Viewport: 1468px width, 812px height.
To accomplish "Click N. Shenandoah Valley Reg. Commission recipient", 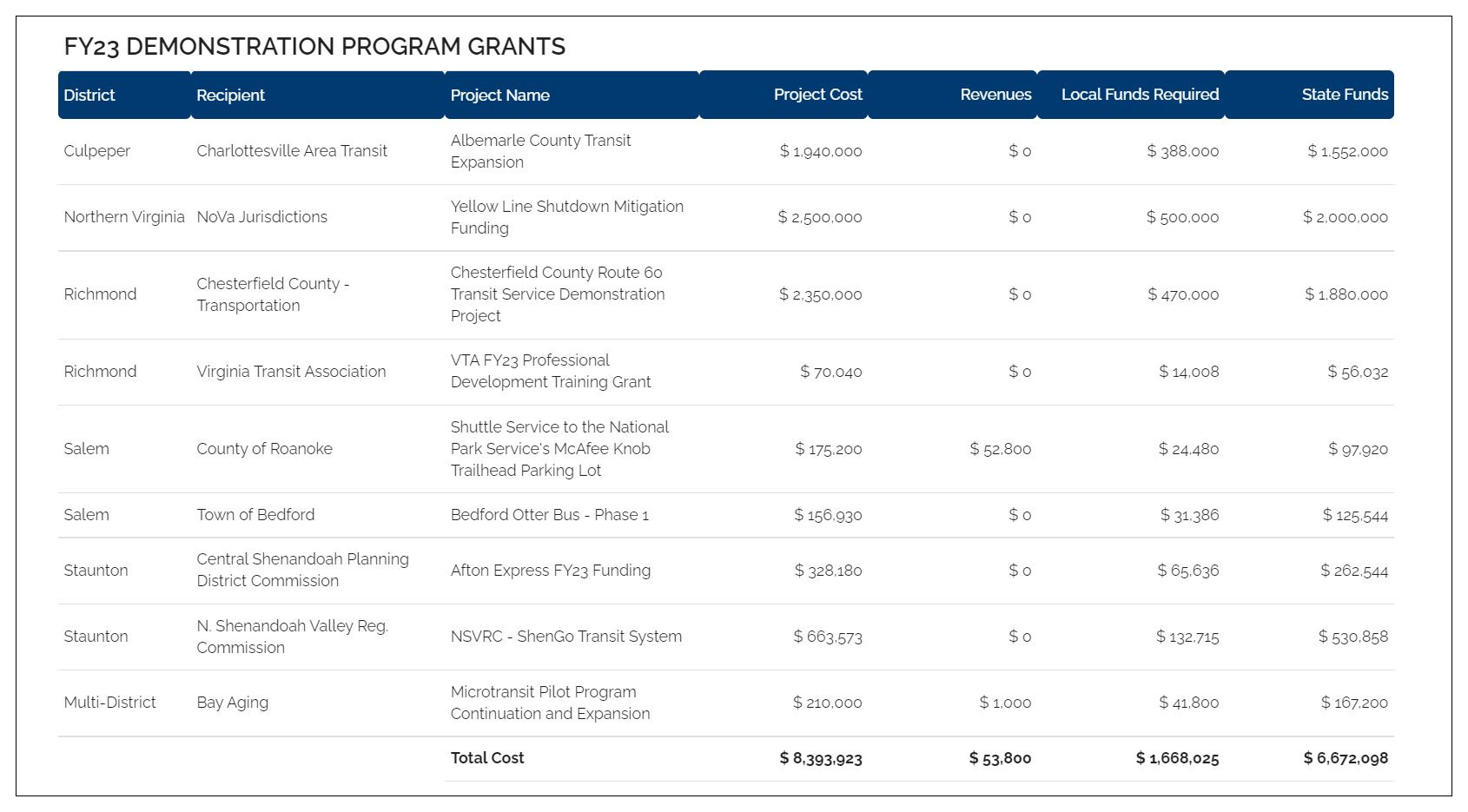I will click(292, 637).
